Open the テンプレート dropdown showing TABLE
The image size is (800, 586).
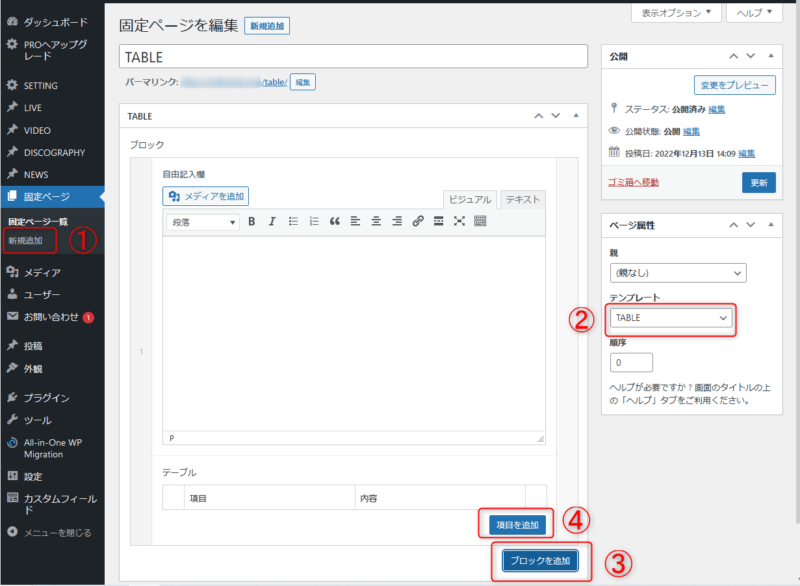(672, 318)
